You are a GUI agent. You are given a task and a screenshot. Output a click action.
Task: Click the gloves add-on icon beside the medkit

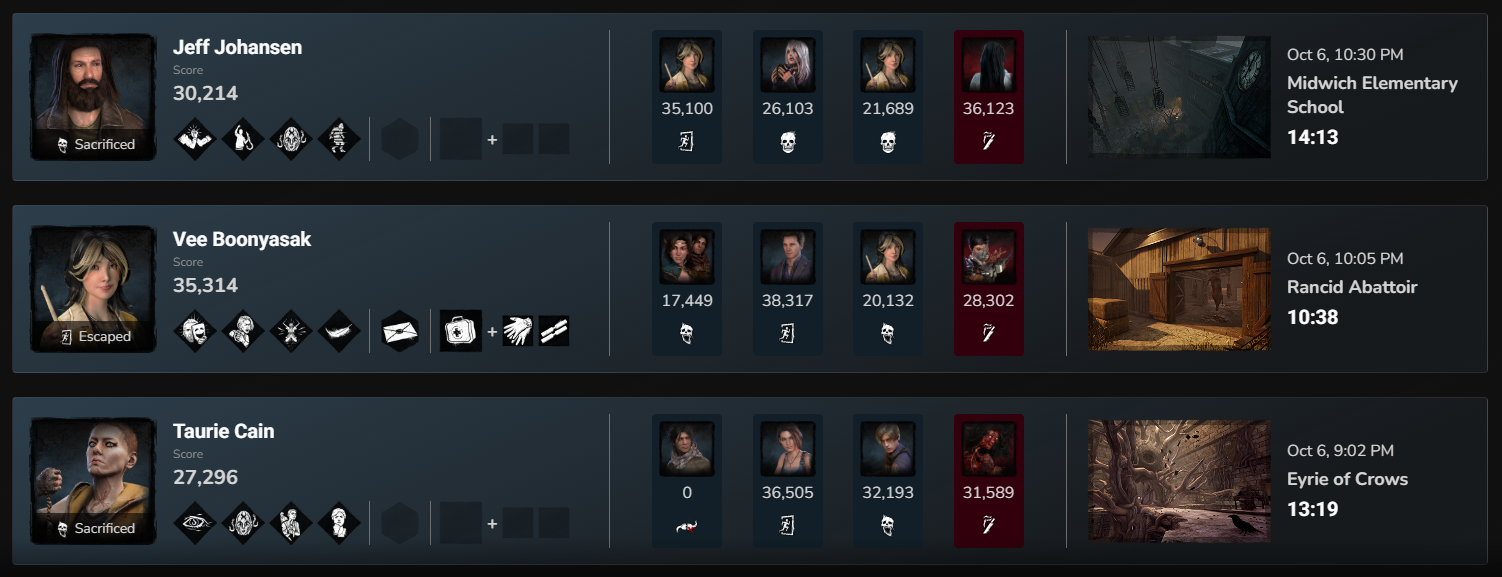518,331
